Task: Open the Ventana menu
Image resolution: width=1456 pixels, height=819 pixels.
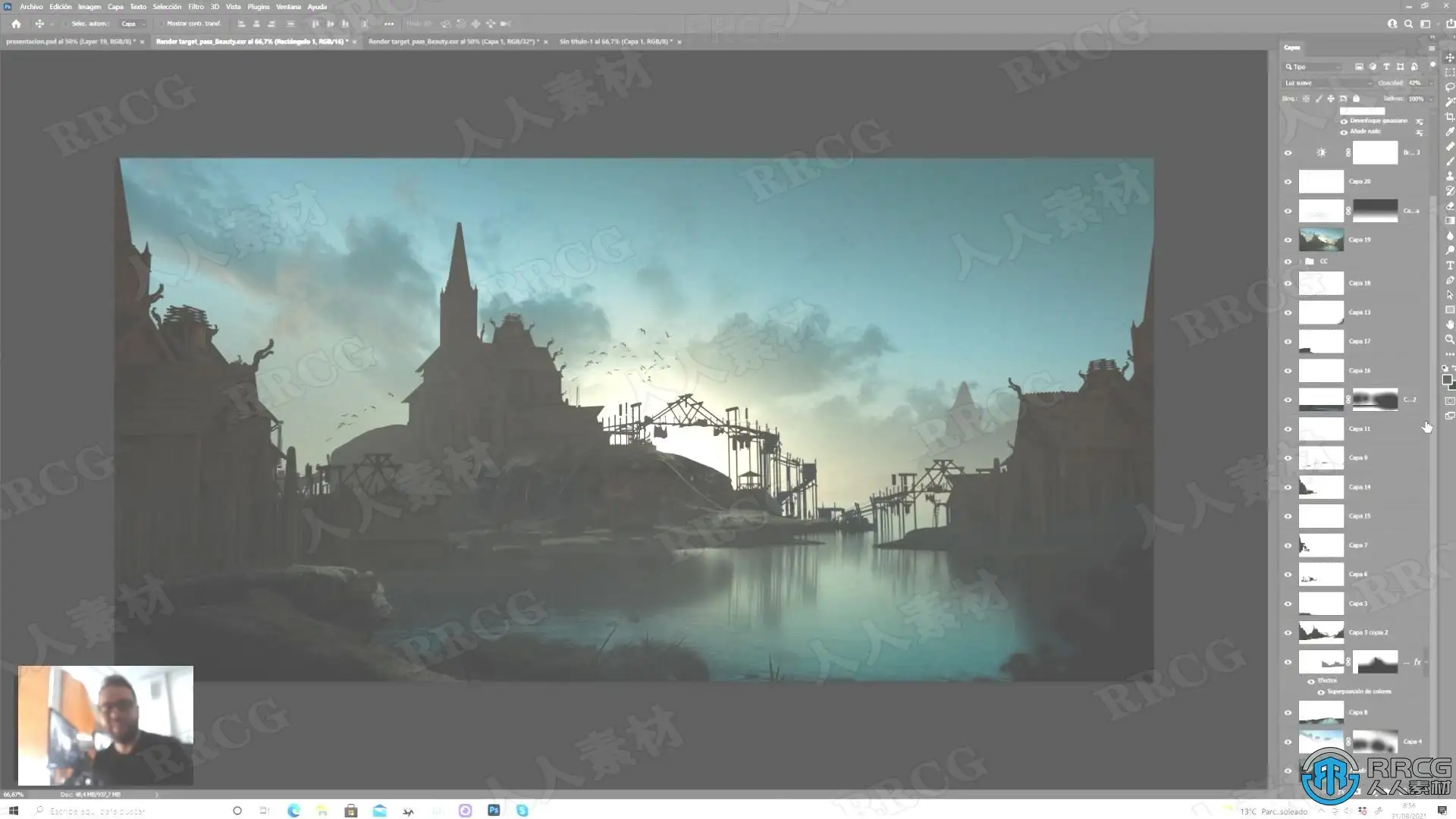Action: tap(288, 7)
